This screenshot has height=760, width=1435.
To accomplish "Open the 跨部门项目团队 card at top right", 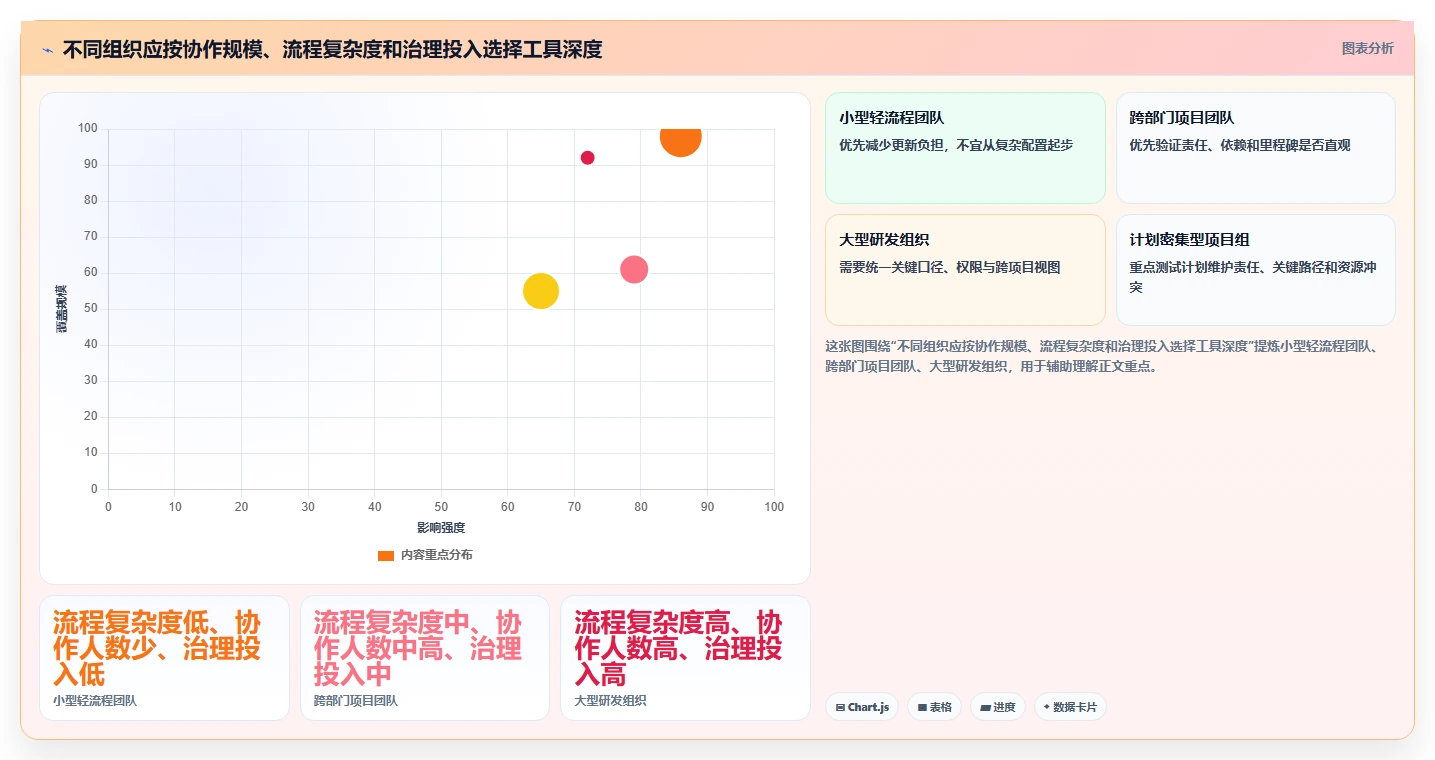I will click(x=1255, y=148).
